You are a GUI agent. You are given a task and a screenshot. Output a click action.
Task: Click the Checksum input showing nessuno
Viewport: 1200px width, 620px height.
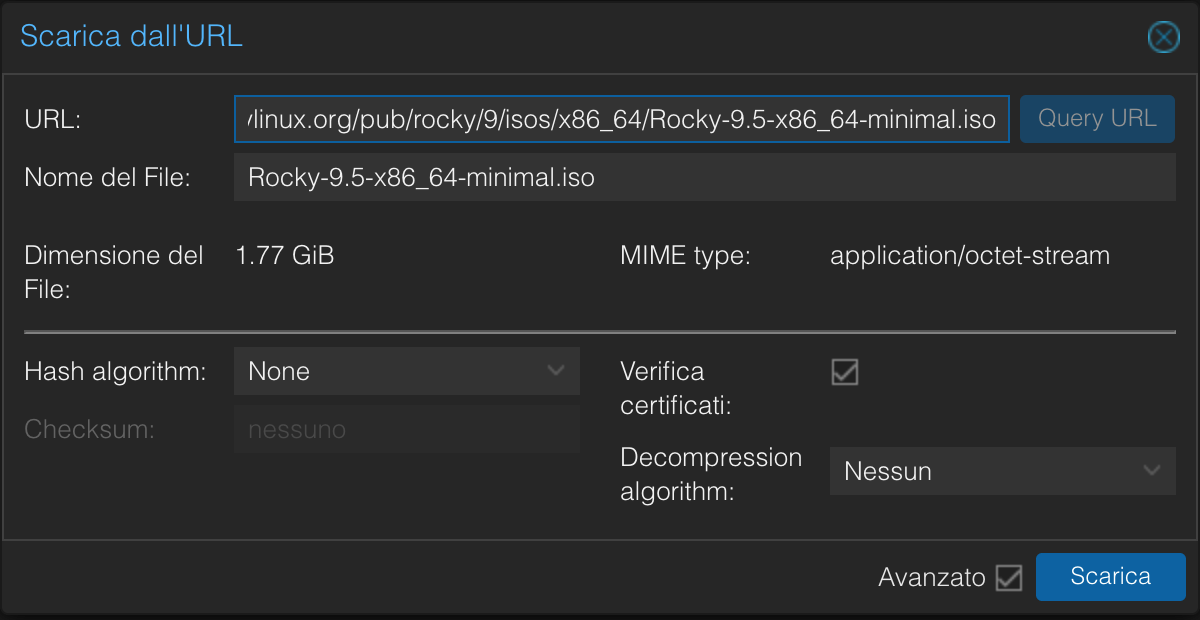[406, 429]
